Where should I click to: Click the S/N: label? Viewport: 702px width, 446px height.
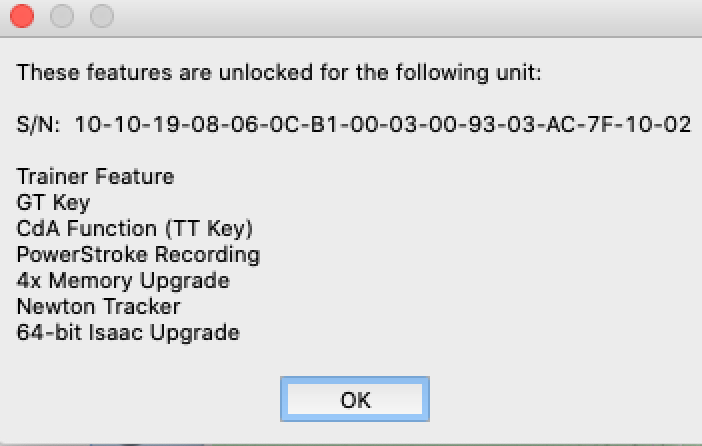coord(39,125)
